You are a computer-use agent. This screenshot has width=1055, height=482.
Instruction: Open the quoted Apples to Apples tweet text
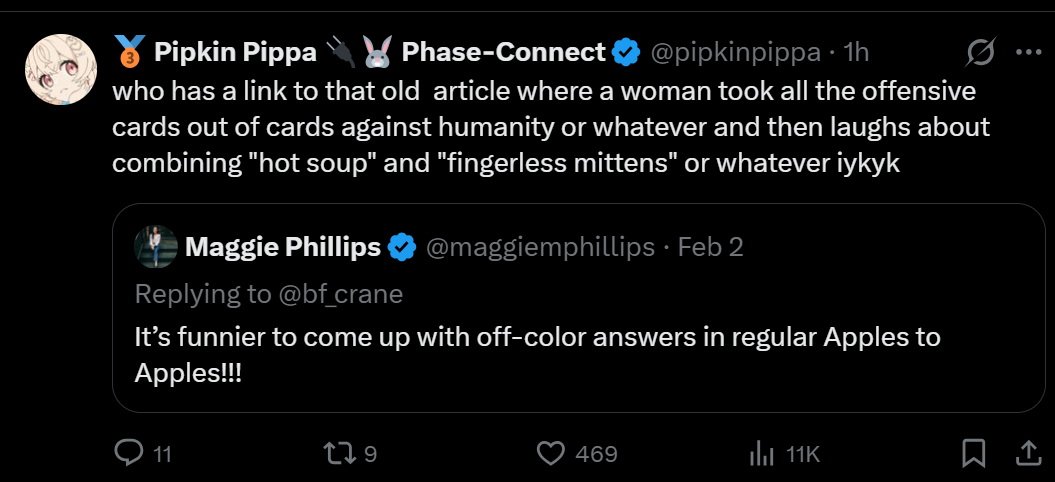point(537,353)
